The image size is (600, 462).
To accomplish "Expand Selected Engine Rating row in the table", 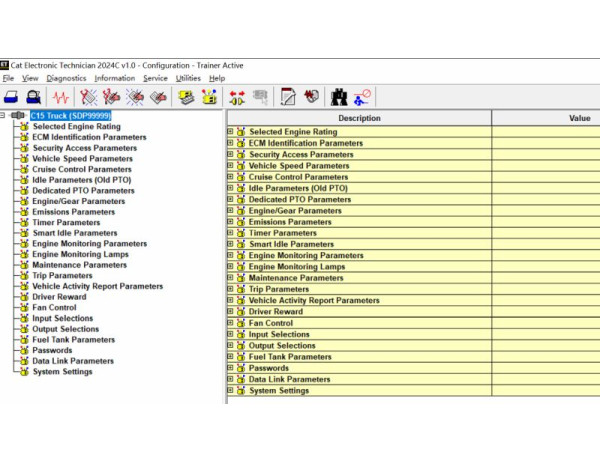I will [x=230, y=132].
